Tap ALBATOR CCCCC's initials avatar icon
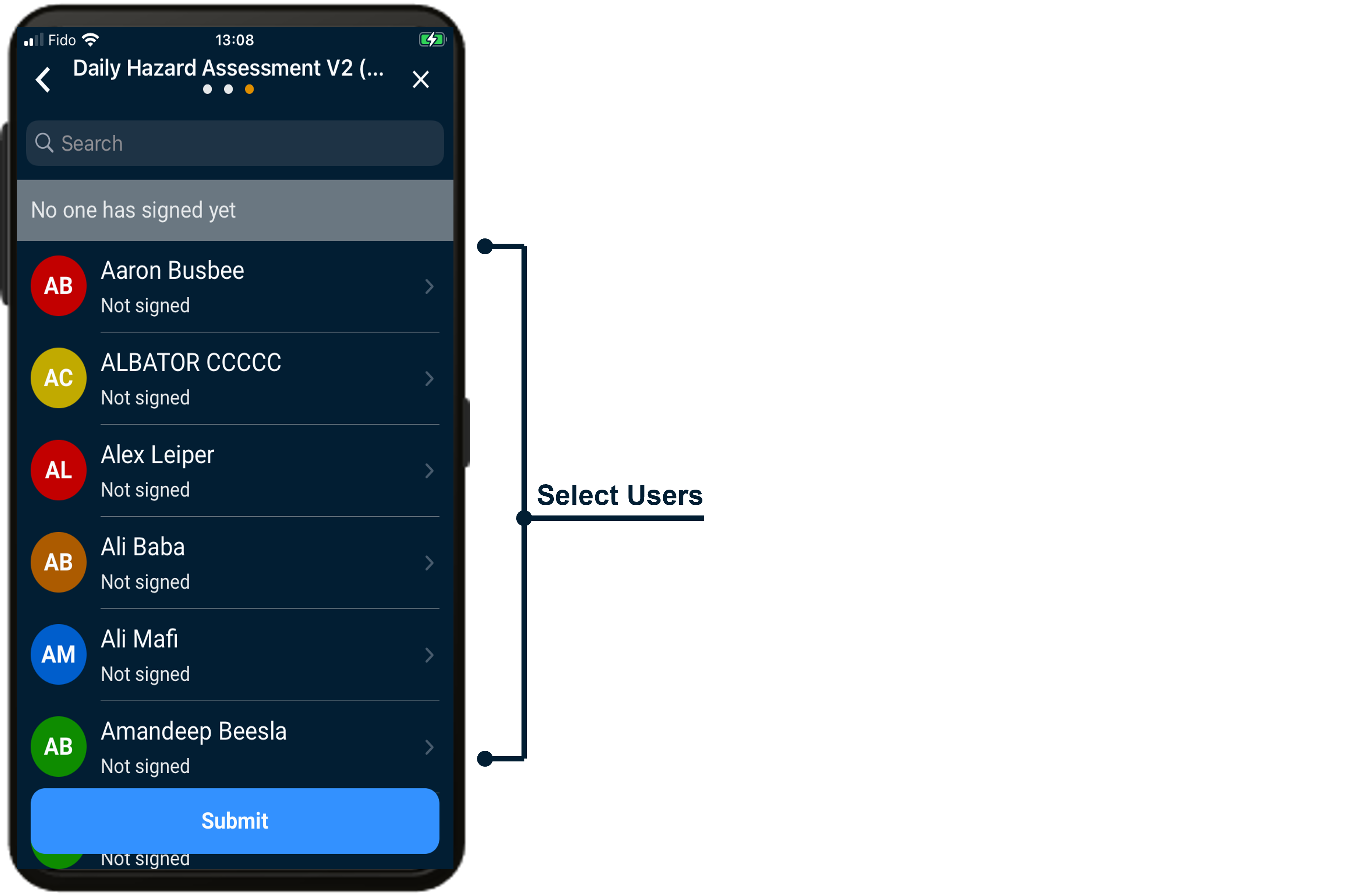 (57, 378)
